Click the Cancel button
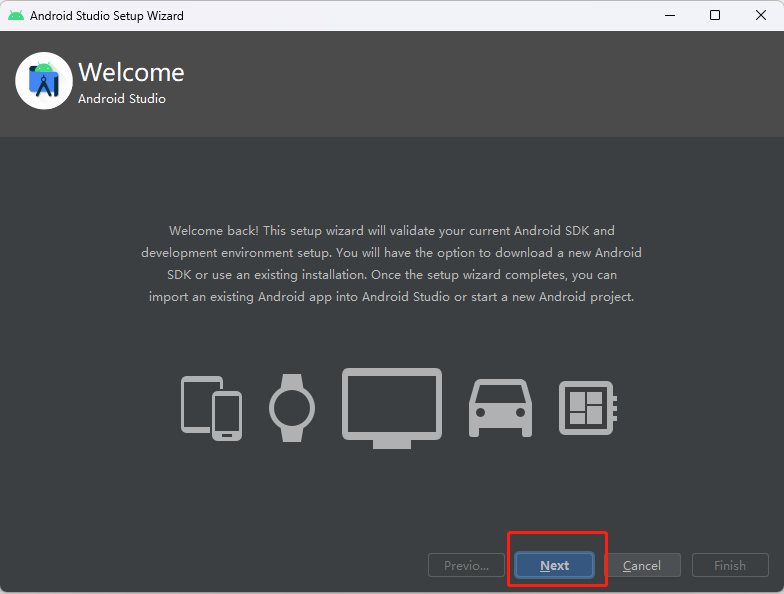The image size is (784, 594). (x=642, y=566)
